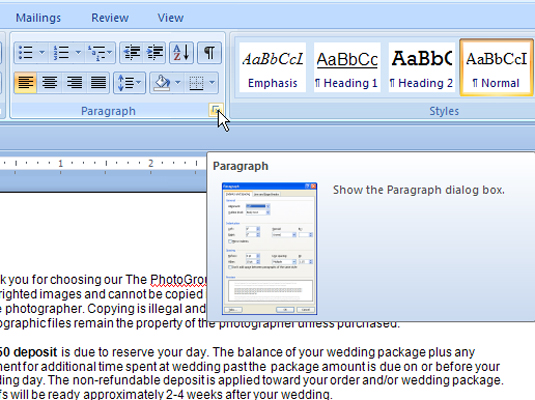Image resolution: width=535 pixels, height=400 pixels.
Task: Apply the Emphasis style
Action: coord(272,68)
